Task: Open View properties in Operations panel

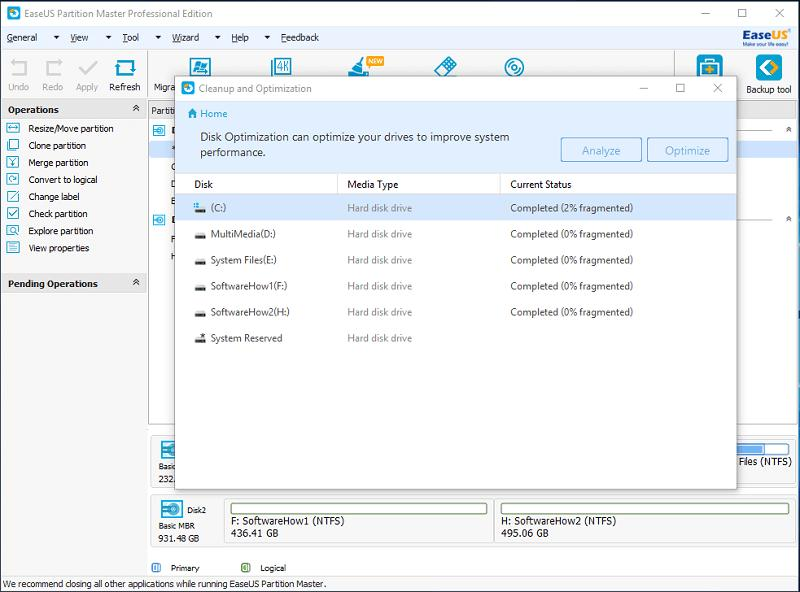Action: (x=58, y=248)
